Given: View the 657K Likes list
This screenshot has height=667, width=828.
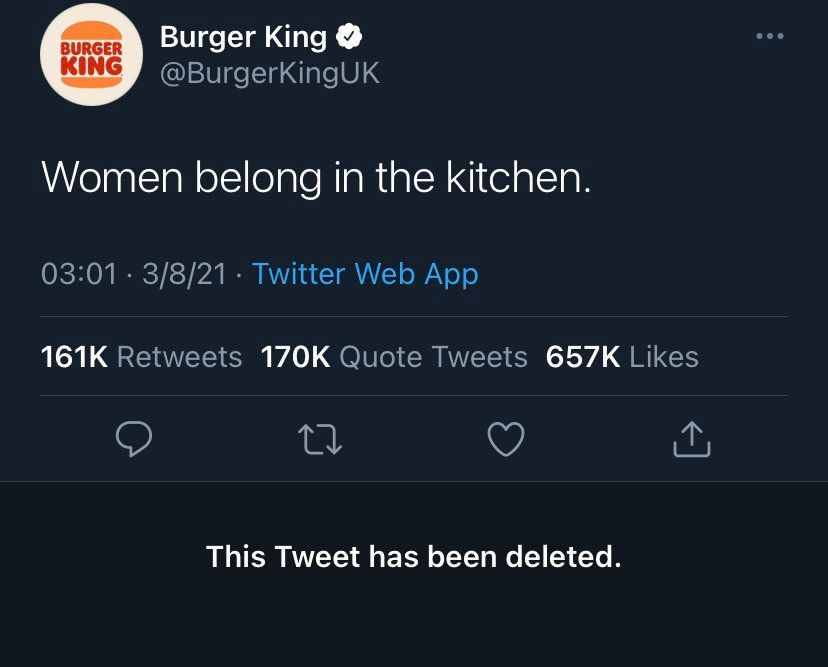Looking at the screenshot, I should pos(622,357).
